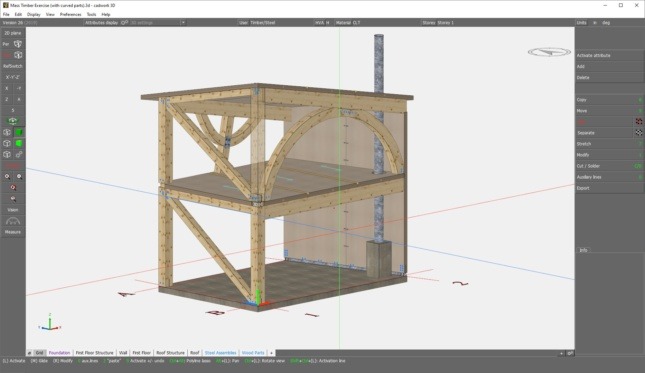Click the red-dotted icon above Separate
This screenshot has width=645, height=373.
tap(638, 122)
